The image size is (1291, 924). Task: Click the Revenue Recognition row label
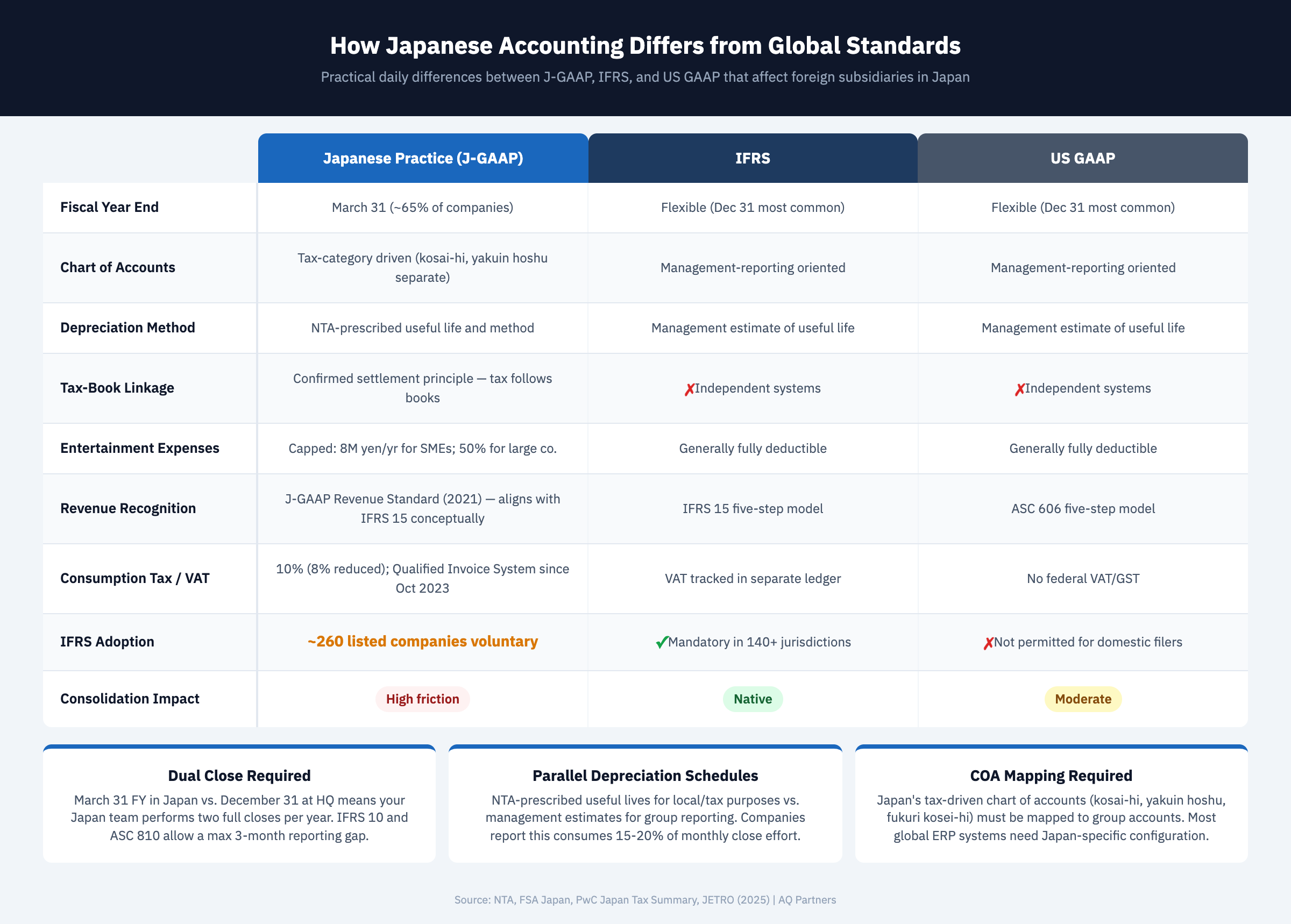tap(127, 509)
